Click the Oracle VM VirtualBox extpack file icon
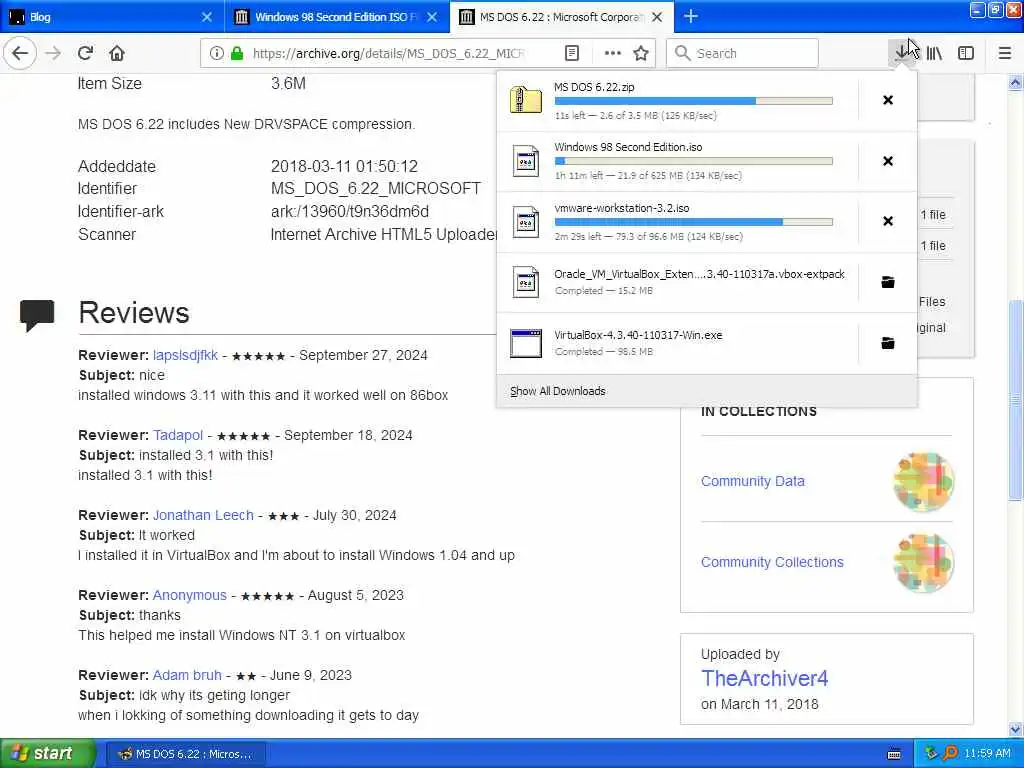 coord(526,282)
